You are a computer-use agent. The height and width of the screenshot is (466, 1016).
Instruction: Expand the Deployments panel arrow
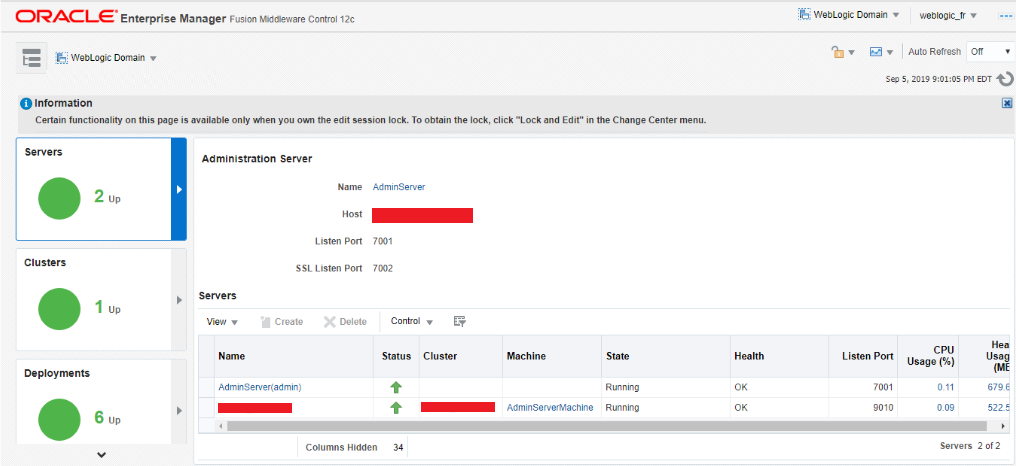[179, 410]
